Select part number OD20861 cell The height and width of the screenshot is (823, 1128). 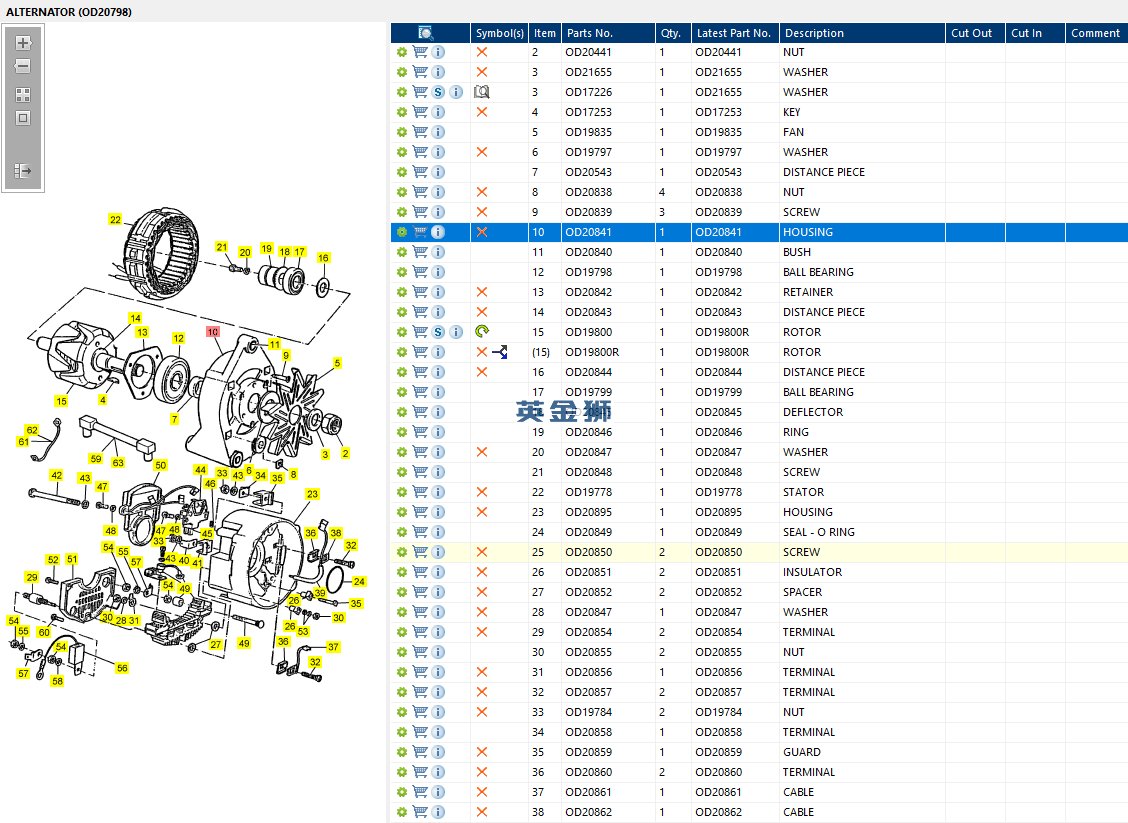coord(588,792)
